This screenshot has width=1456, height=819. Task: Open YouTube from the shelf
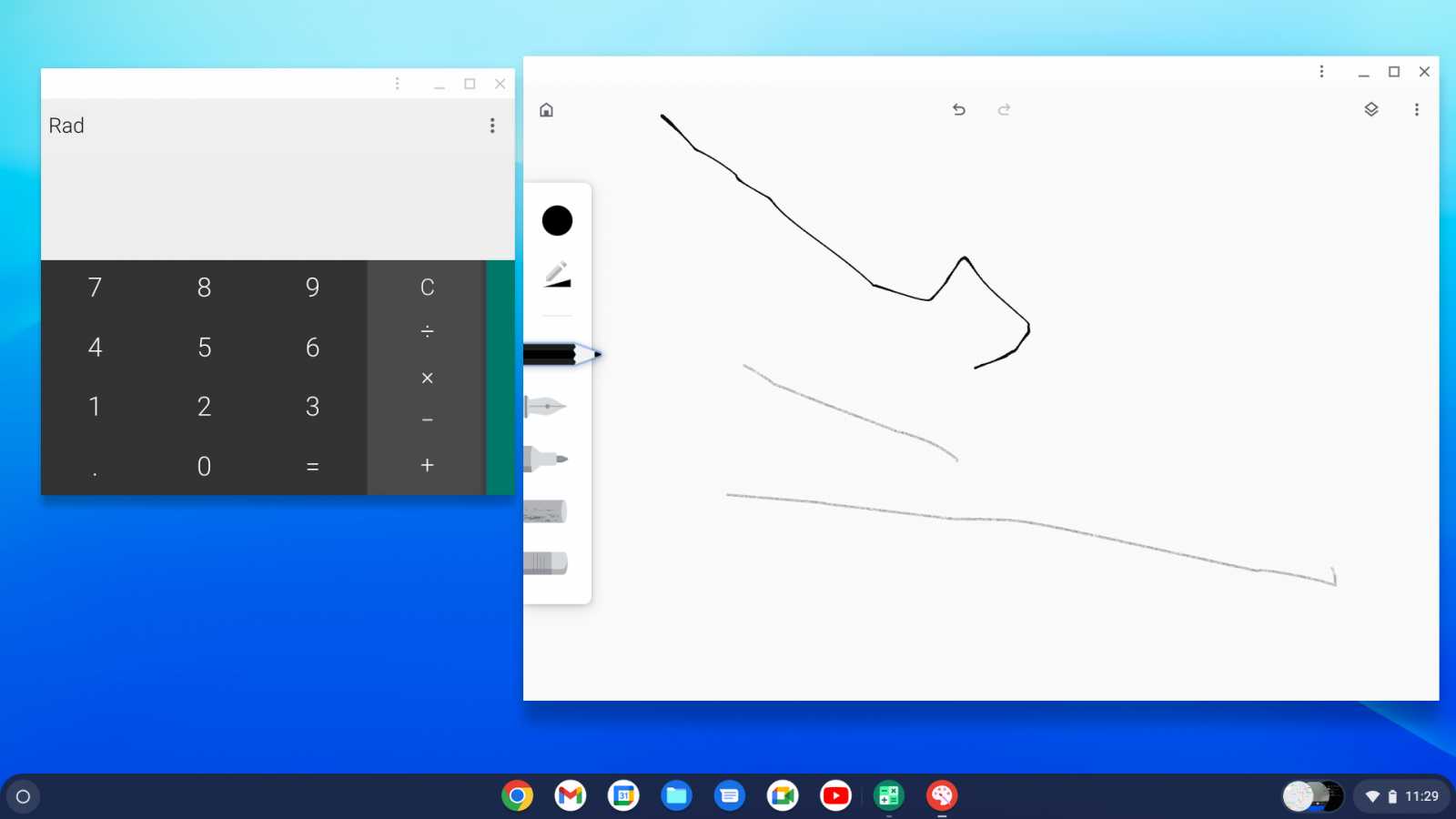[x=835, y=796]
